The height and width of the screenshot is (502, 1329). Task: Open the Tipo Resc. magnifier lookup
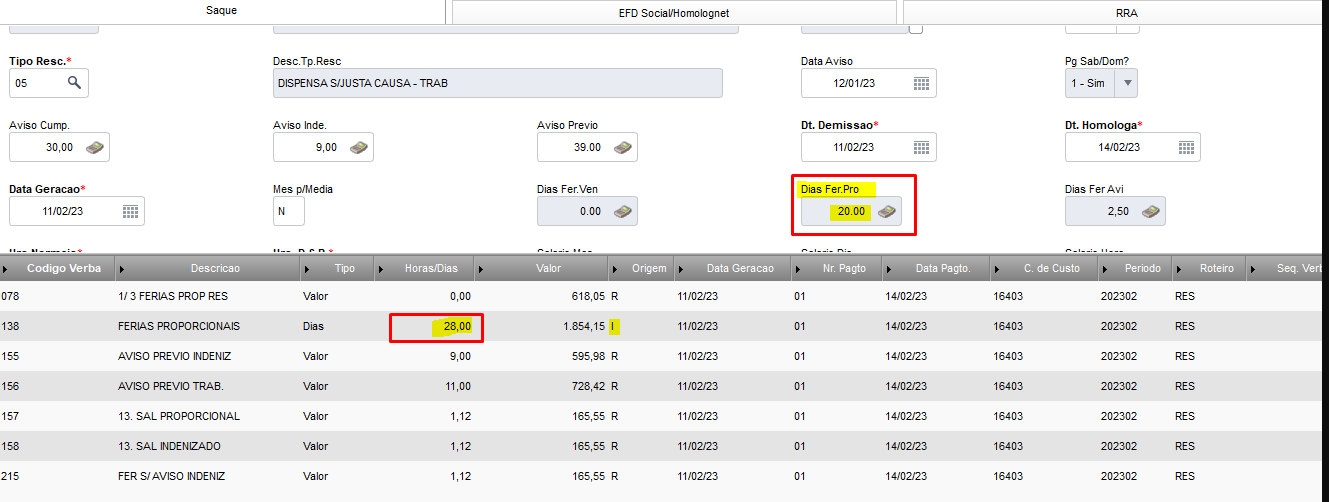click(74, 83)
